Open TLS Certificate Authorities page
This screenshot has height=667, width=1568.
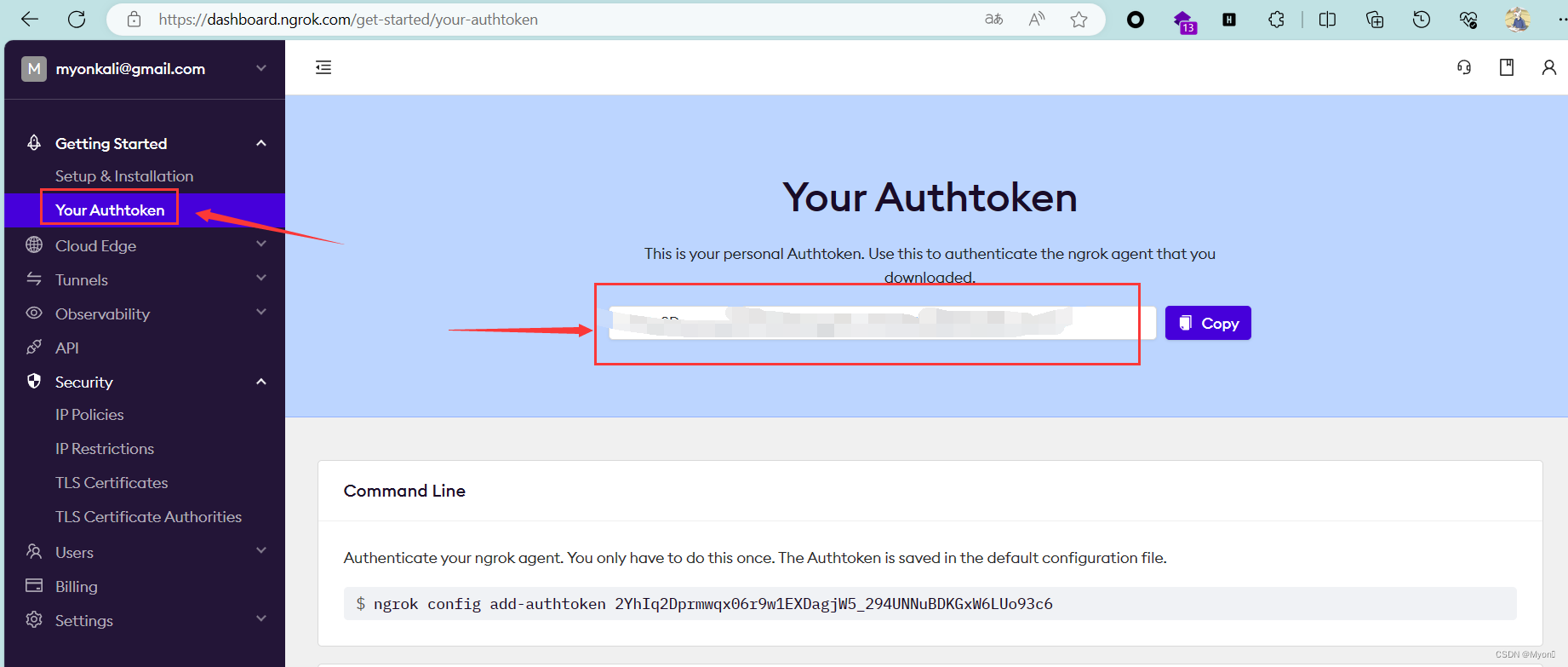tap(148, 517)
